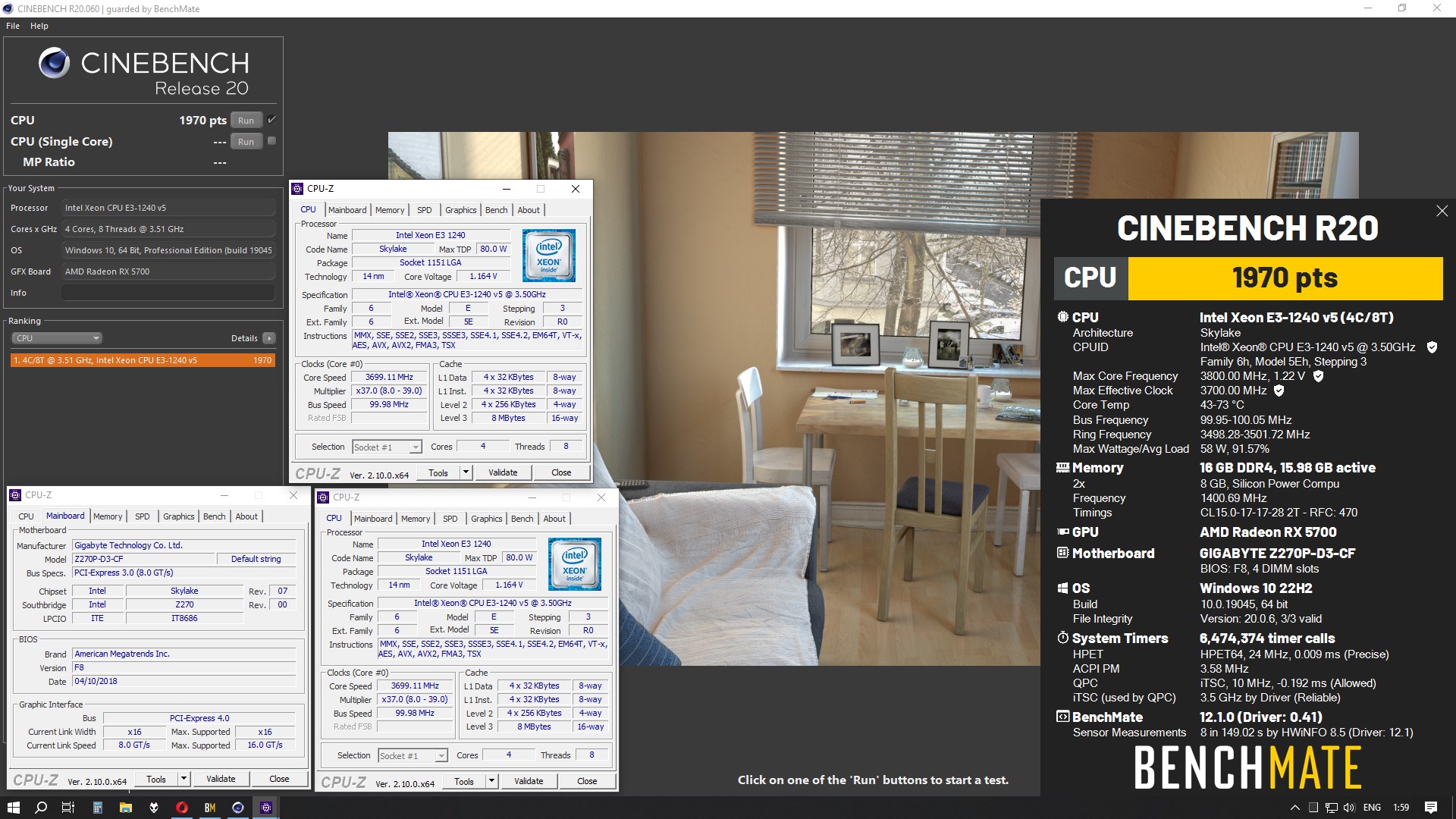Image resolution: width=1456 pixels, height=819 pixels.
Task: Open Opera browser from the taskbar
Action: click(182, 808)
